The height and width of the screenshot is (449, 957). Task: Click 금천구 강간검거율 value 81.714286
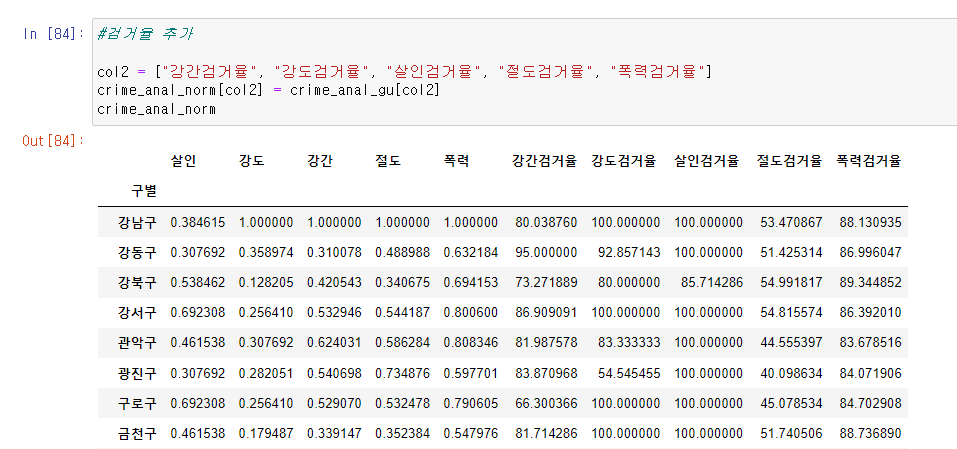[546, 434]
